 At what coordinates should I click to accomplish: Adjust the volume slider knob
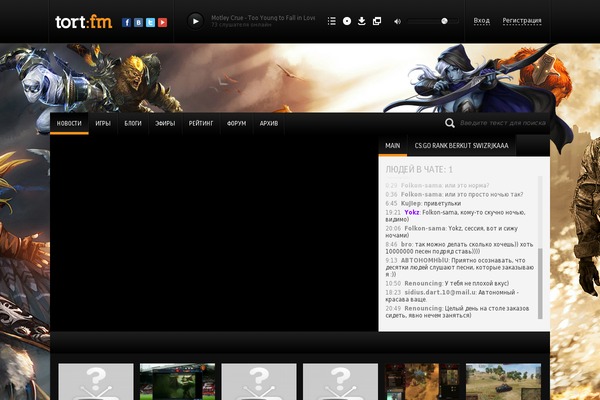(444, 21)
